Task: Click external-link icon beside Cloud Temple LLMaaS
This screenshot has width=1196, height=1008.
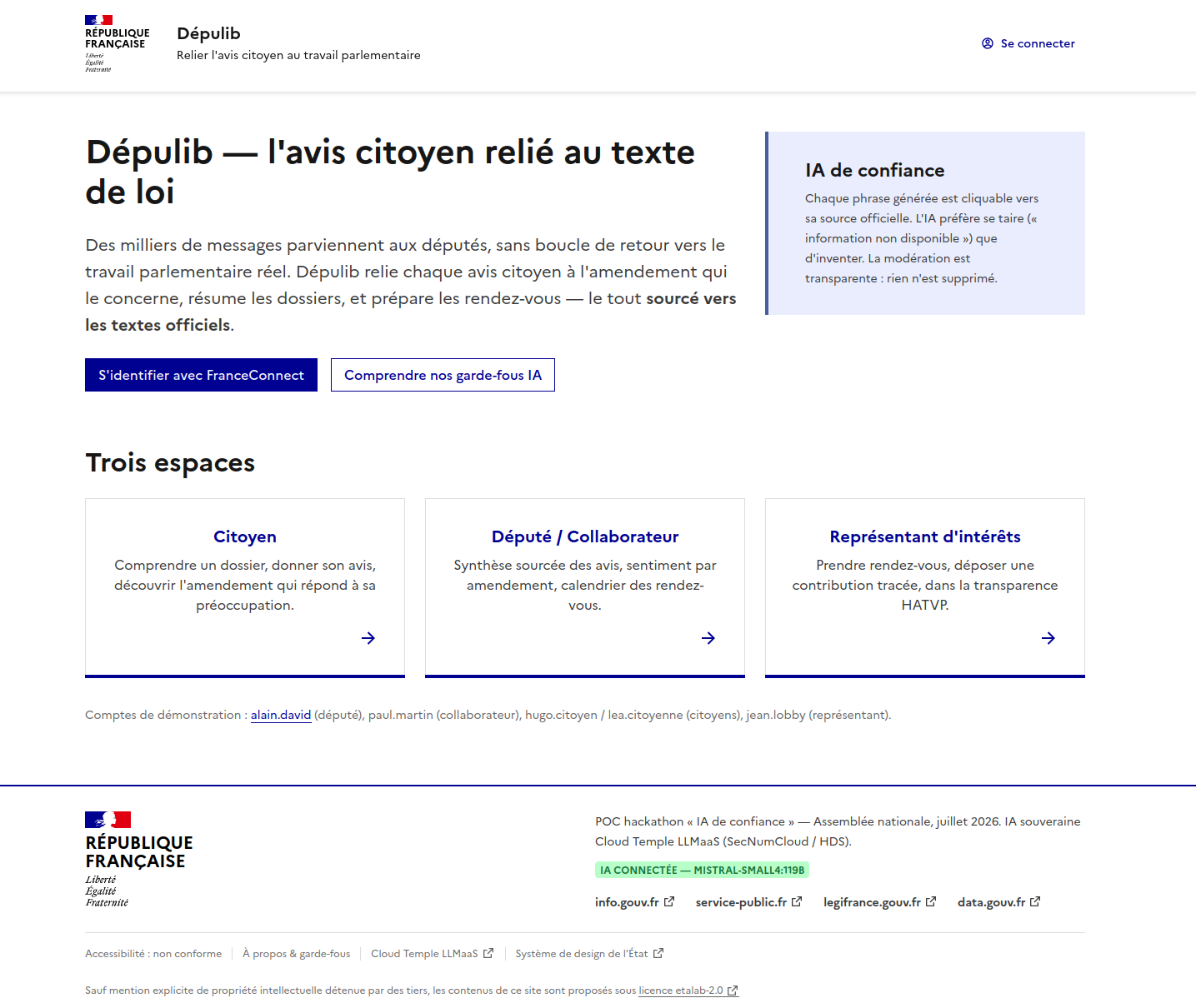Action: [488, 953]
